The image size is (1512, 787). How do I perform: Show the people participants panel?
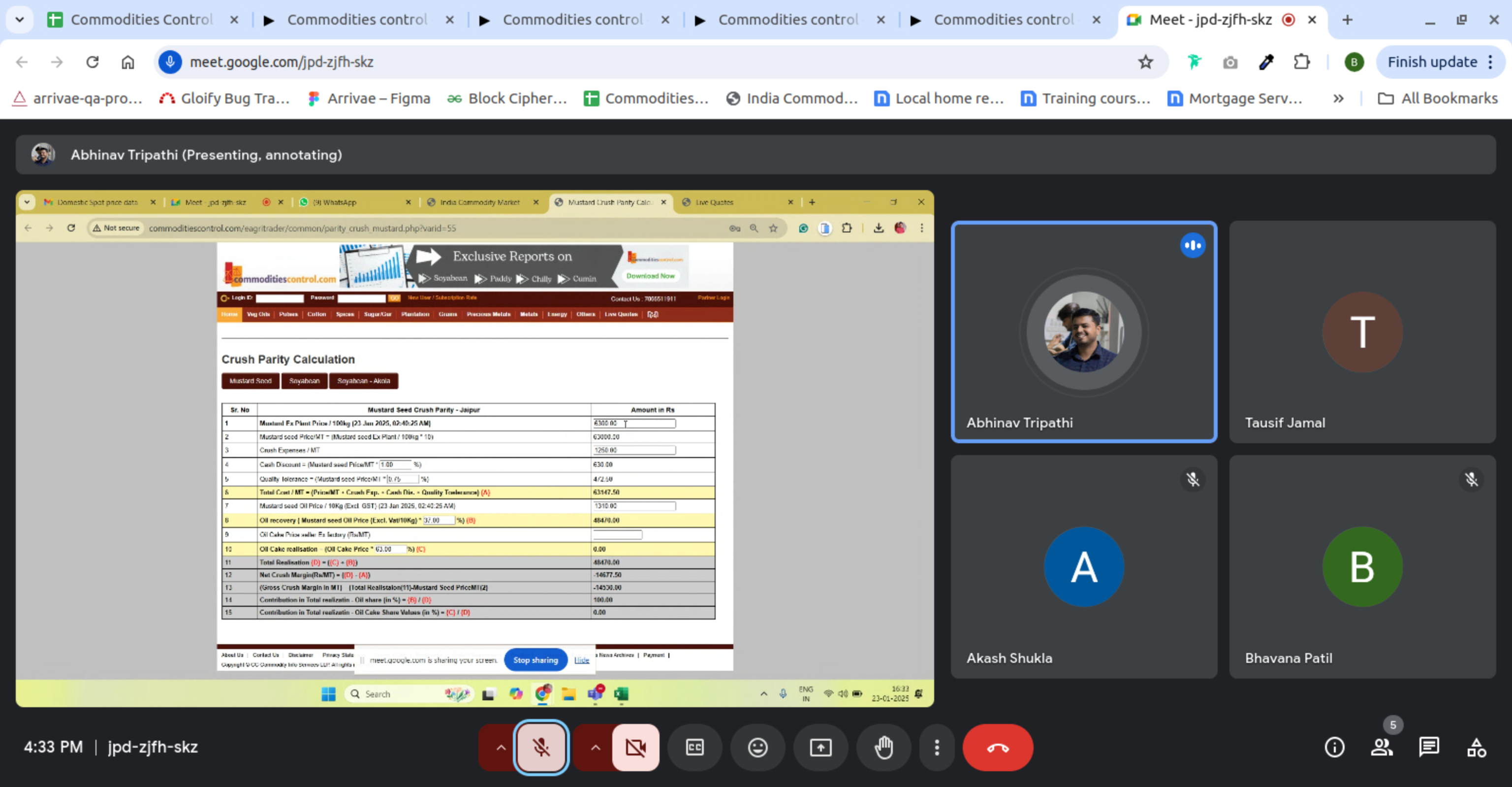click(x=1382, y=747)
